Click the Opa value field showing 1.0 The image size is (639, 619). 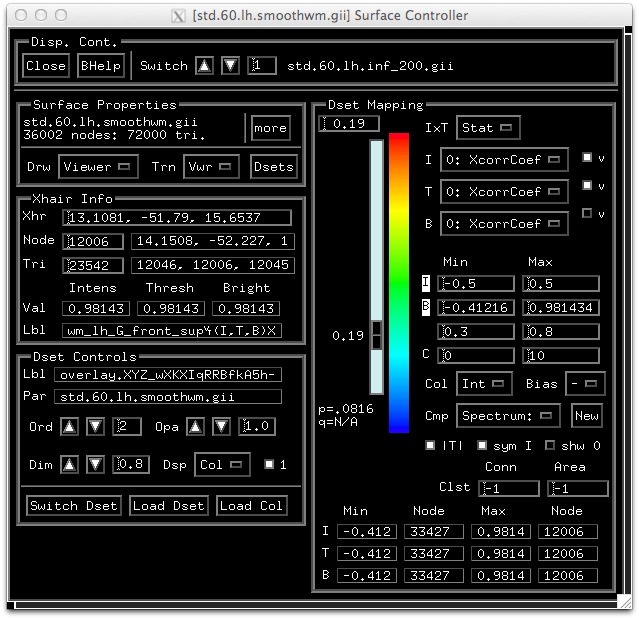(257, 427)
